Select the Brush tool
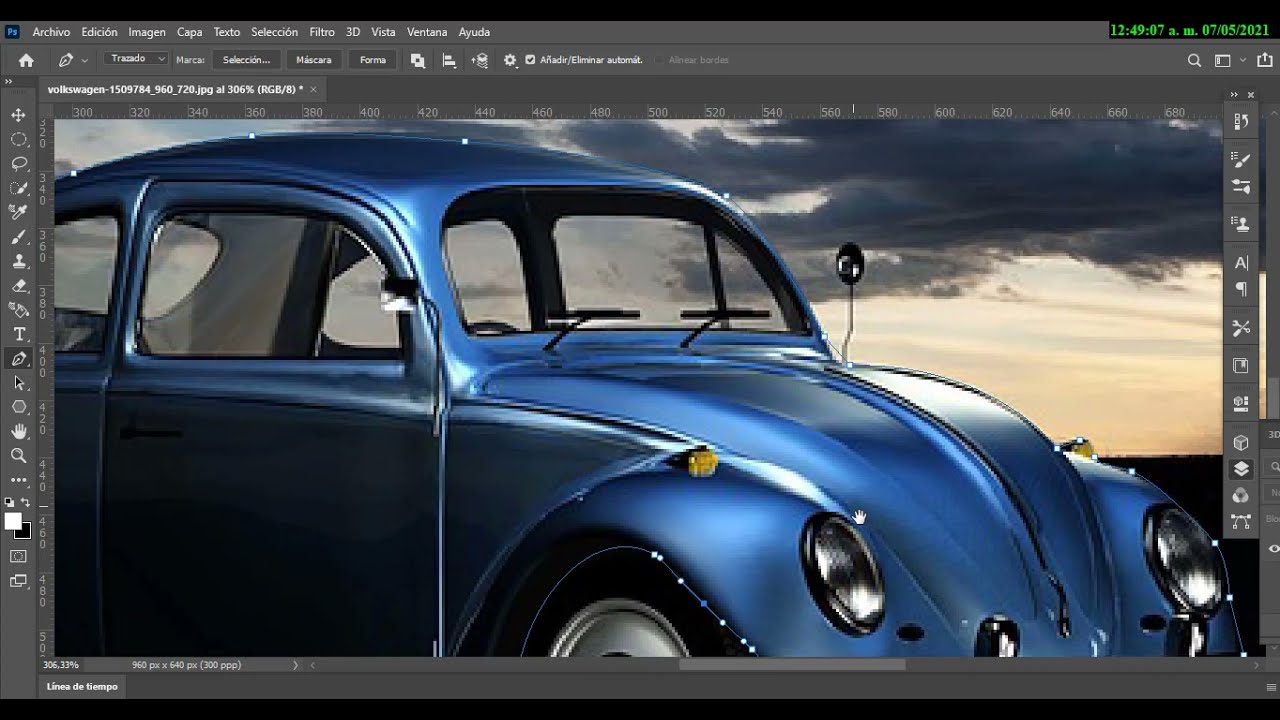 (19, 237)
